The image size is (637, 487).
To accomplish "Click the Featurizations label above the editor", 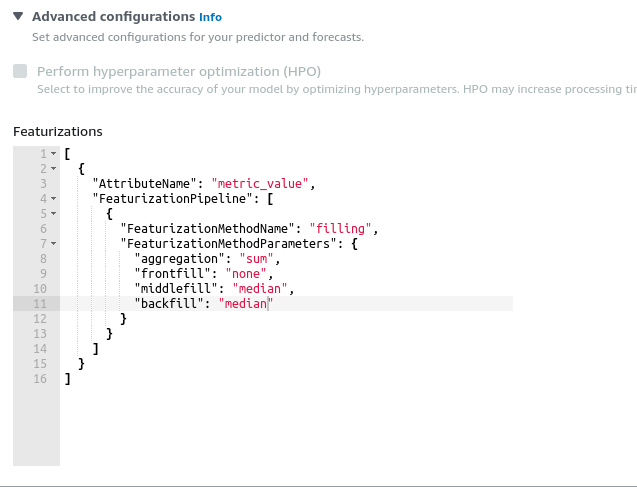I will click(x=58, y=131).
